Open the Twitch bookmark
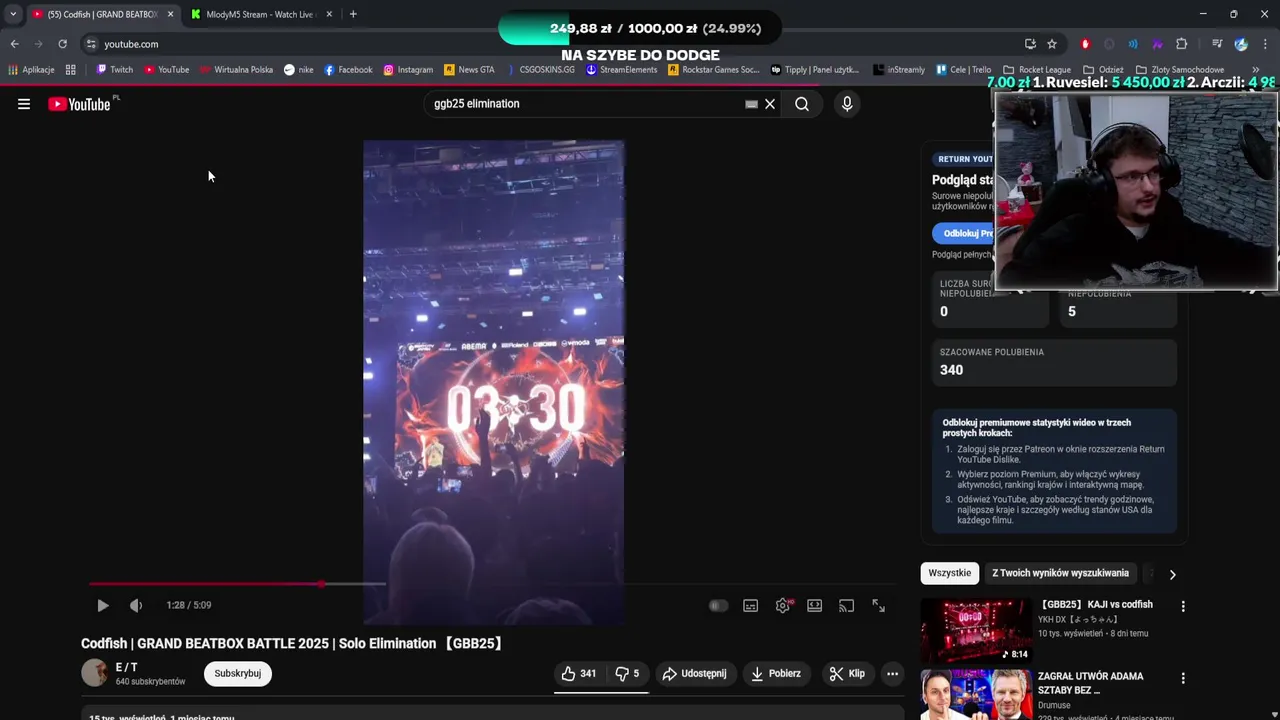The image size is (1280, 720). 115,70
